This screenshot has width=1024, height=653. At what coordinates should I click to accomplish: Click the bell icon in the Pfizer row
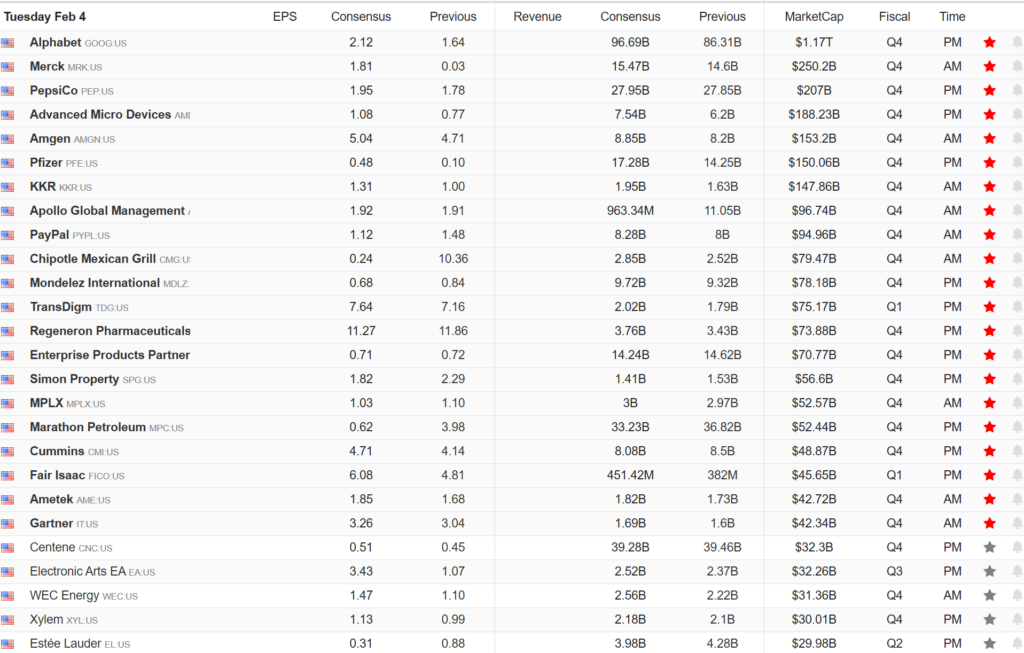click(1017, 163)
